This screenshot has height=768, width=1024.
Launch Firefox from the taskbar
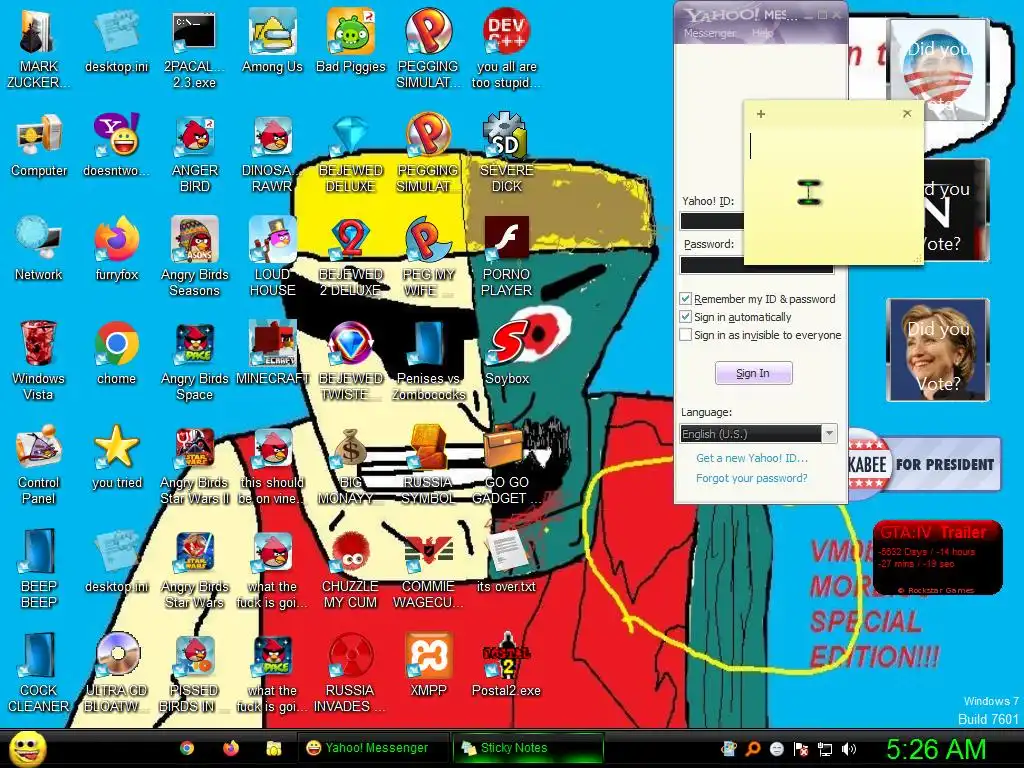pos(231,748)
